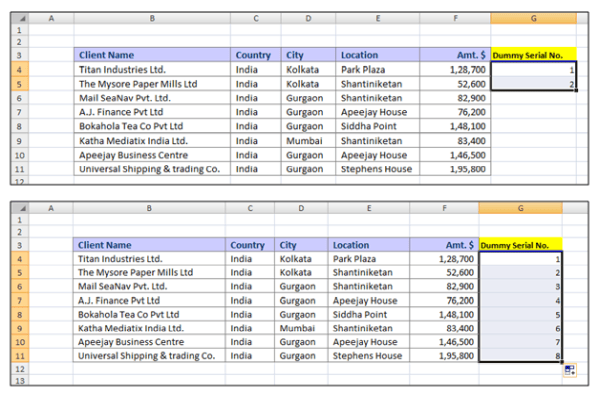600x397 pixels.
Task: Click 'Amt. $' header in lower sheet
Action: click(444, 245)
